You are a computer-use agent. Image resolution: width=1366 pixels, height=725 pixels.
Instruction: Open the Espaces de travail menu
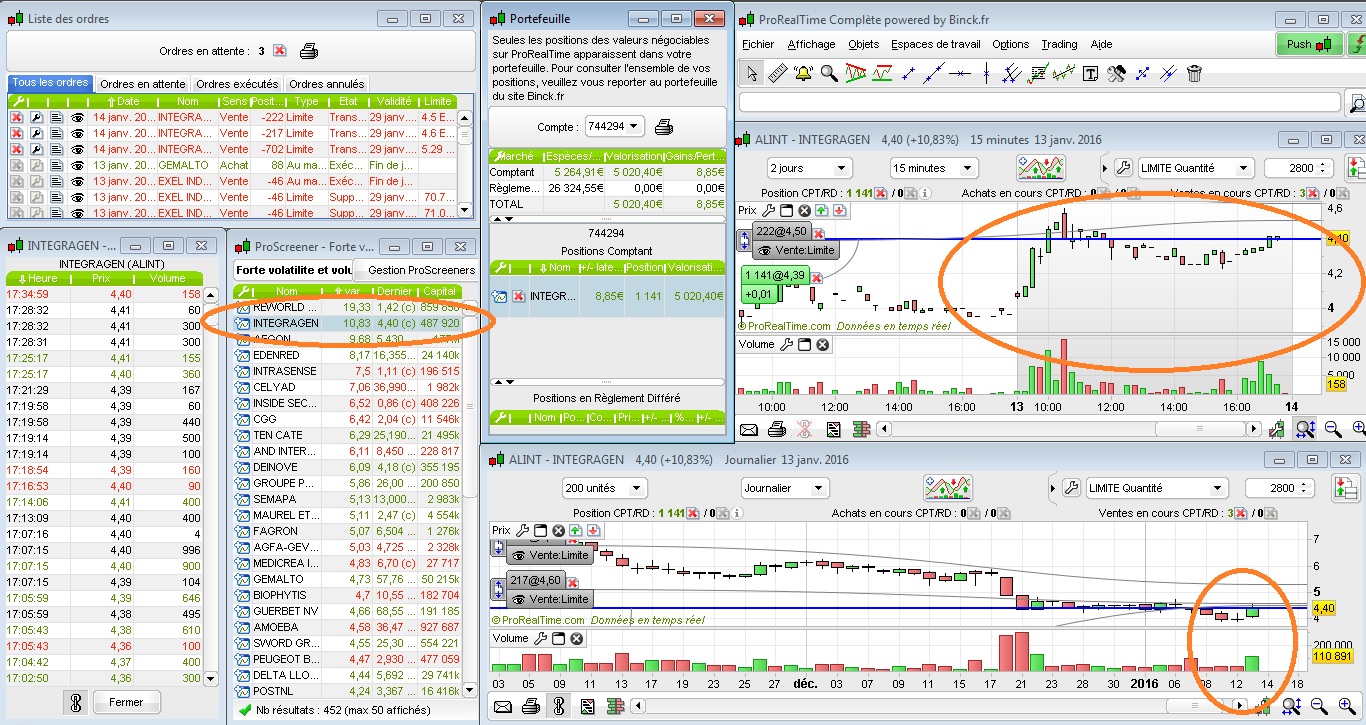(x=935, y=44)
